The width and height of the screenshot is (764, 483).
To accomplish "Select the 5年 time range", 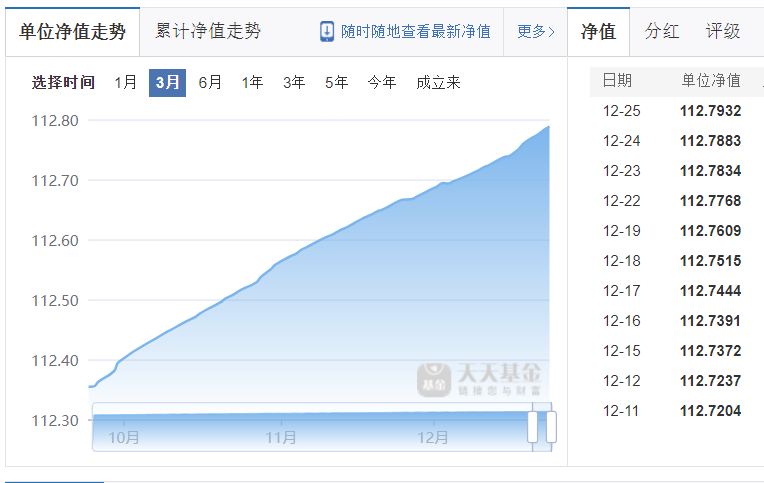I will tap(337, 82).
